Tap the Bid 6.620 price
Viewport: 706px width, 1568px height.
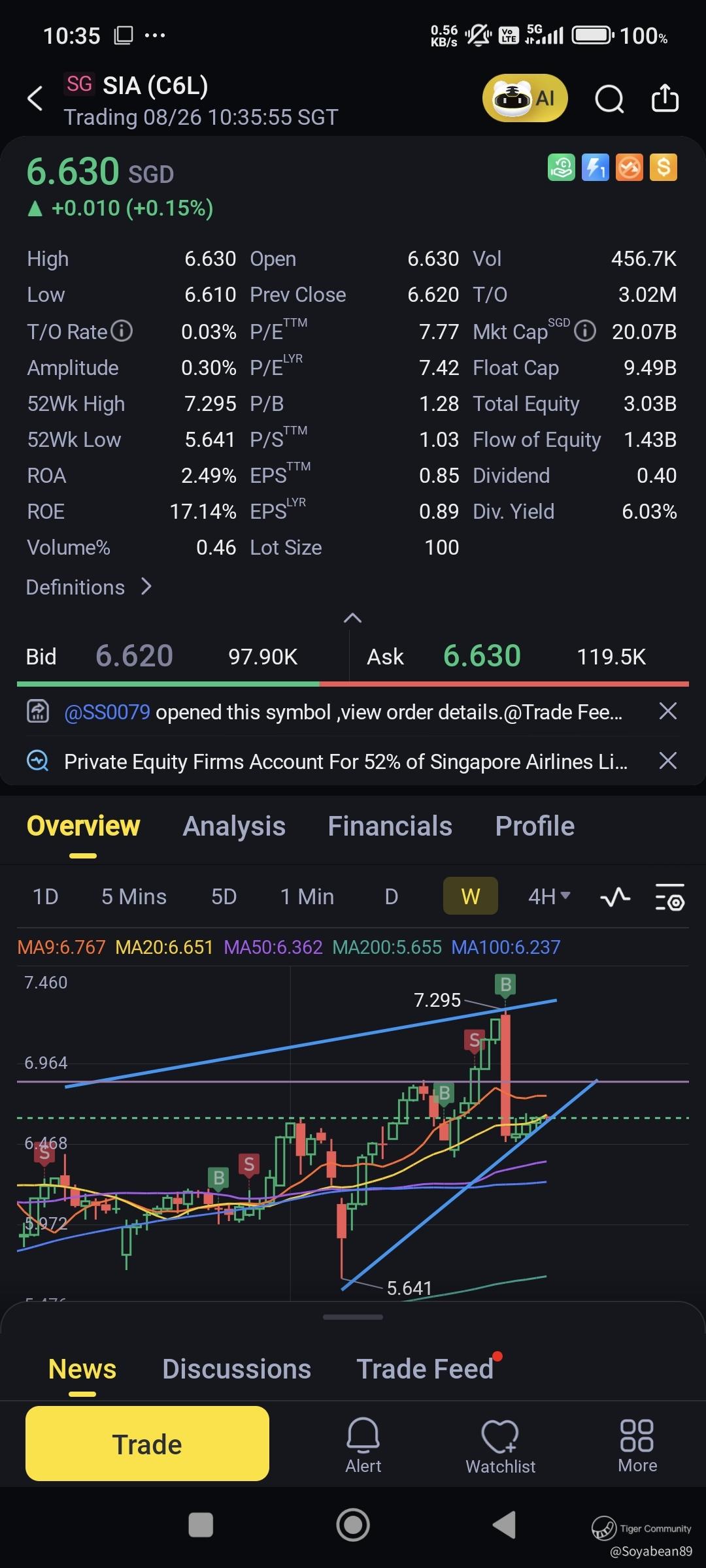point(134,655)
